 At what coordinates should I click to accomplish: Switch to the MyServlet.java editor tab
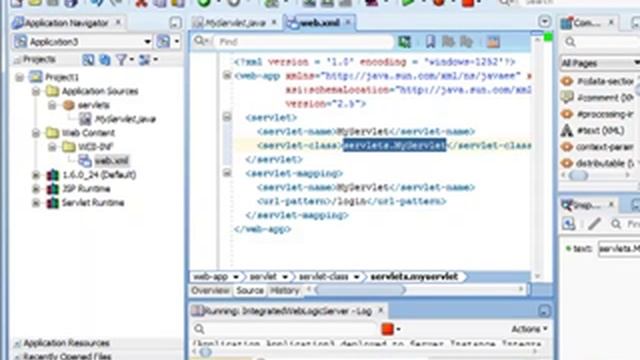[x=235, y=23]
